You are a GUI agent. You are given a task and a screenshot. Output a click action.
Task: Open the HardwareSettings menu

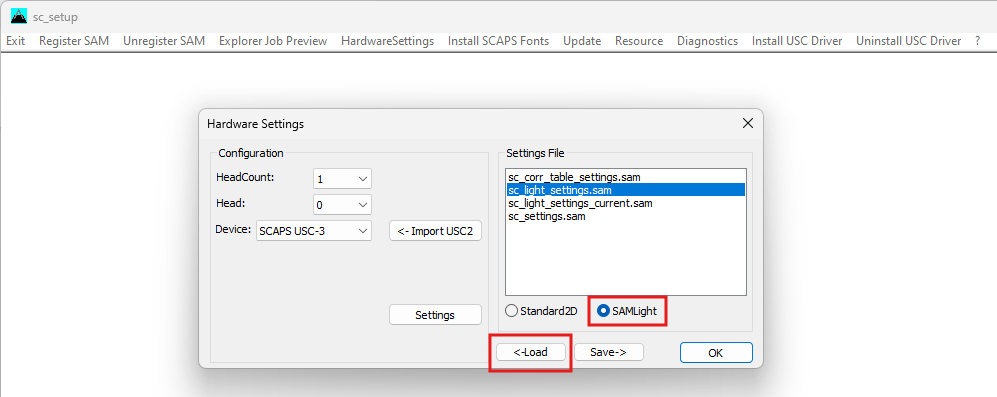point(387,41)
